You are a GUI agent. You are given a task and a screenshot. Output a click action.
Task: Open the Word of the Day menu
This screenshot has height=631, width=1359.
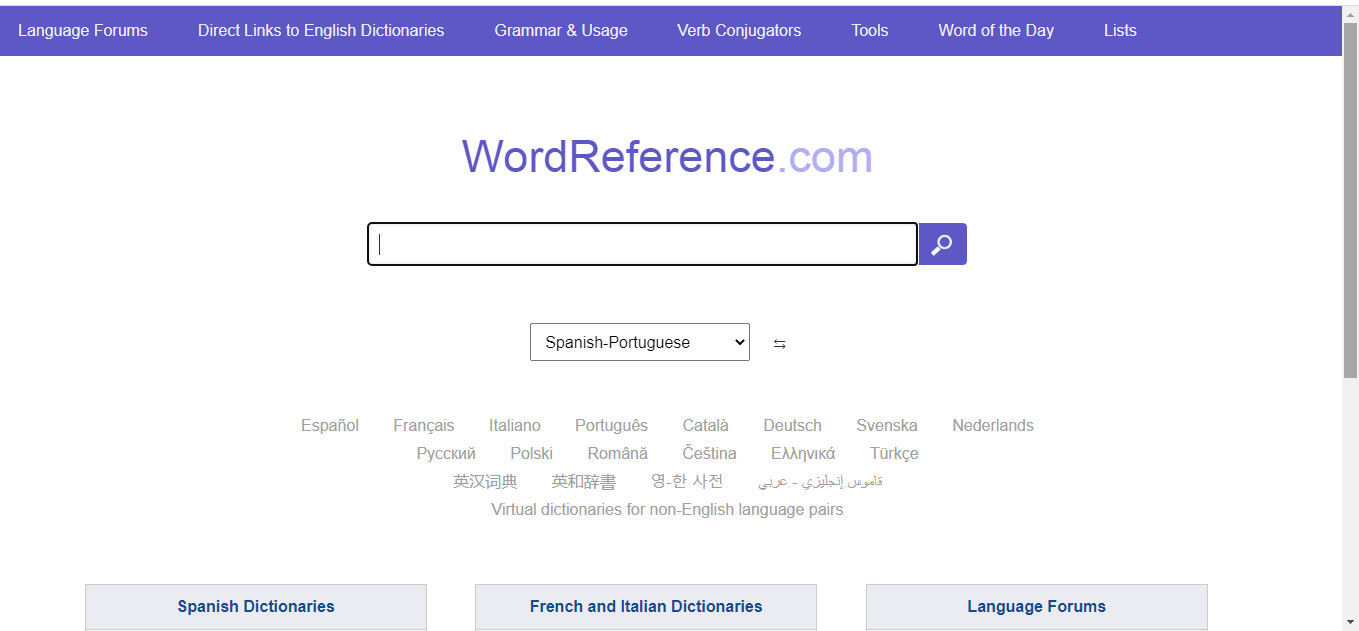996,30
